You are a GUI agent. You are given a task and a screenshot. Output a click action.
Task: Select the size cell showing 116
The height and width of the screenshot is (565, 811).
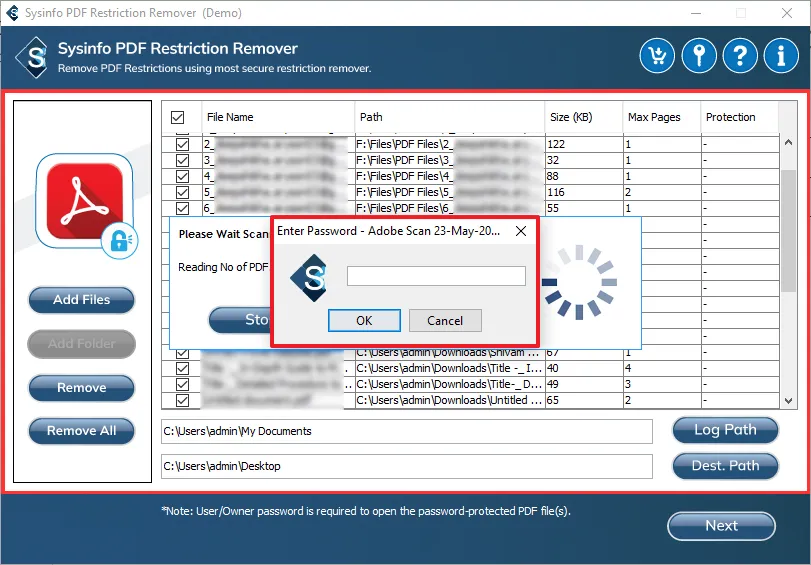pyautogui.click(x=584, y=192)
